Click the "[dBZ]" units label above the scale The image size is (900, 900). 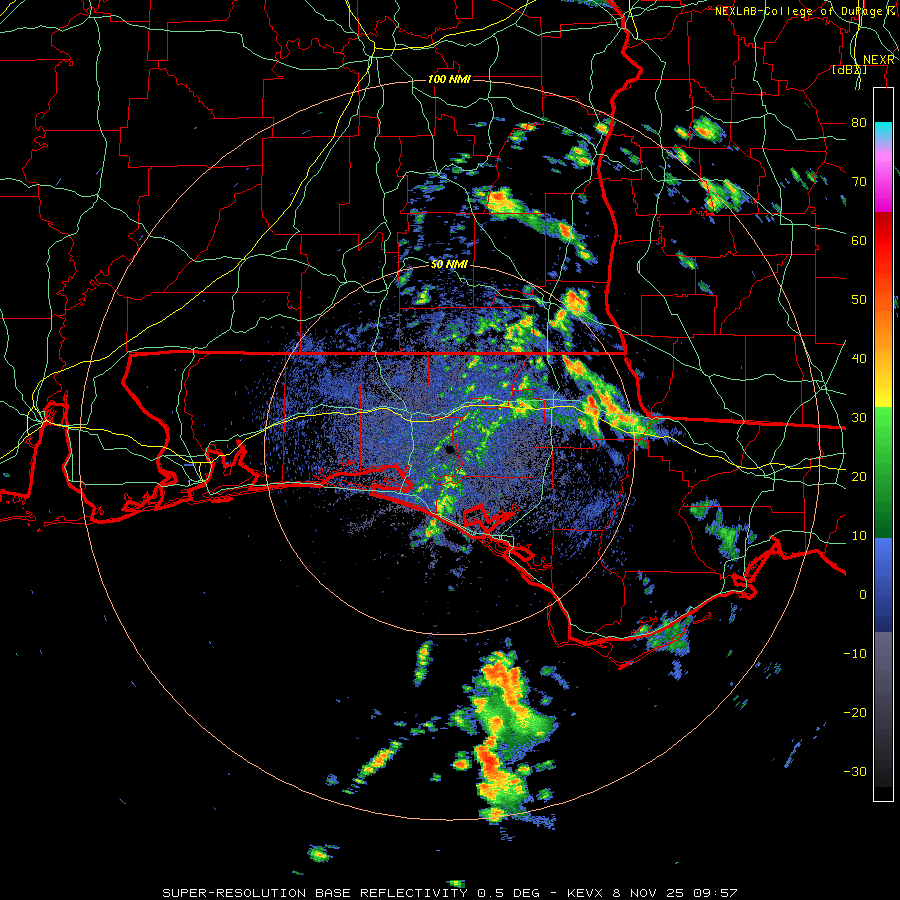tap(849, 70)
